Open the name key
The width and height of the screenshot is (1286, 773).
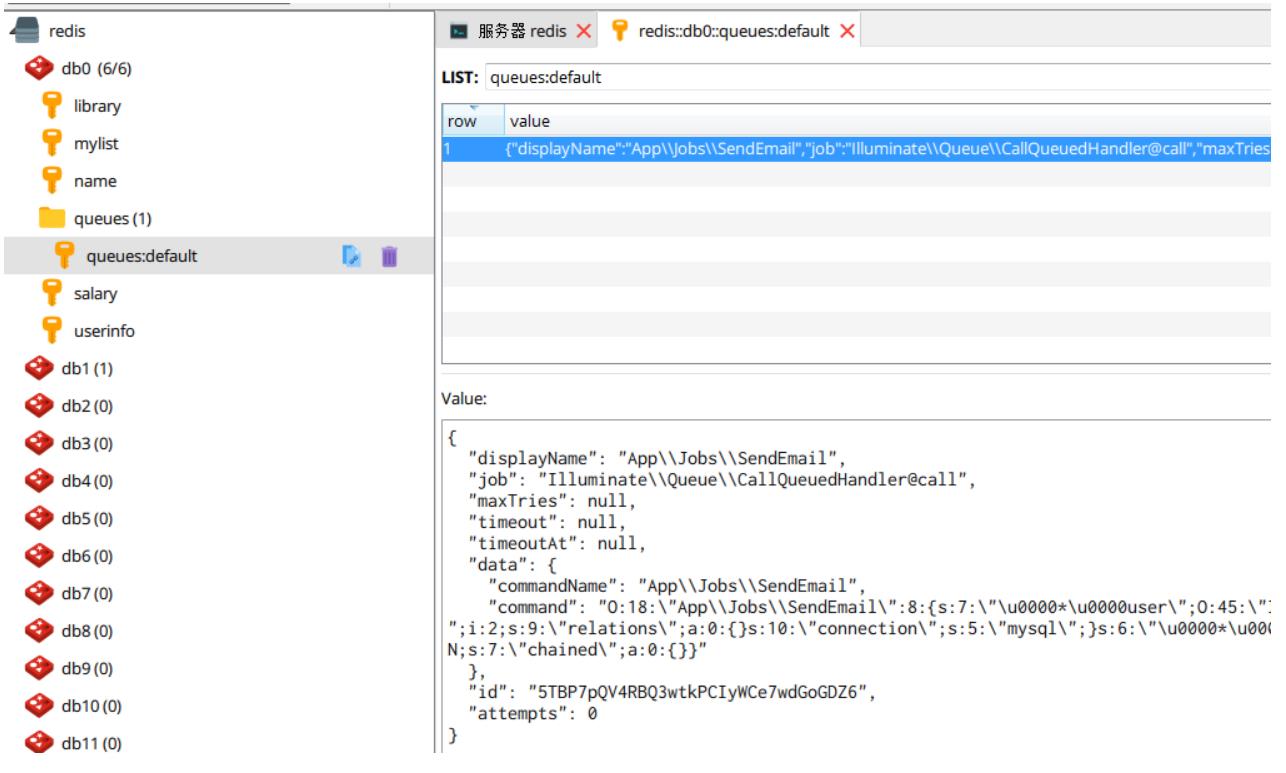click(x=93, y=181)
